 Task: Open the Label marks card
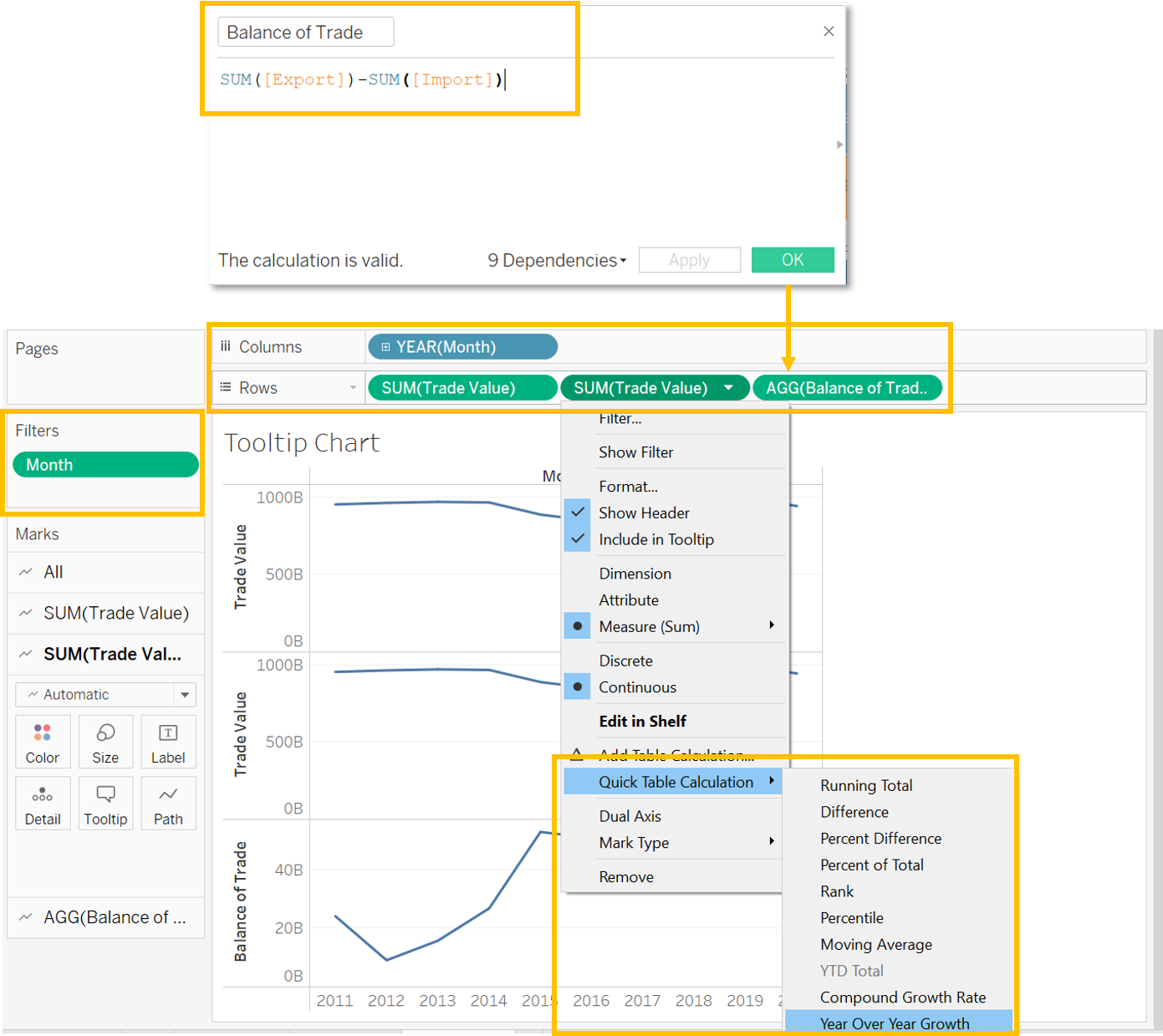click(168, 743)
